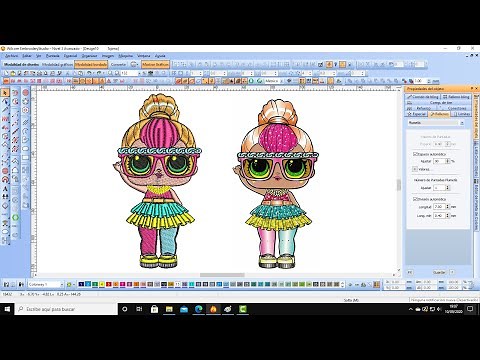
Task: Adjust the Long. mín spinner arrows
Action: [x=448, y=216]
